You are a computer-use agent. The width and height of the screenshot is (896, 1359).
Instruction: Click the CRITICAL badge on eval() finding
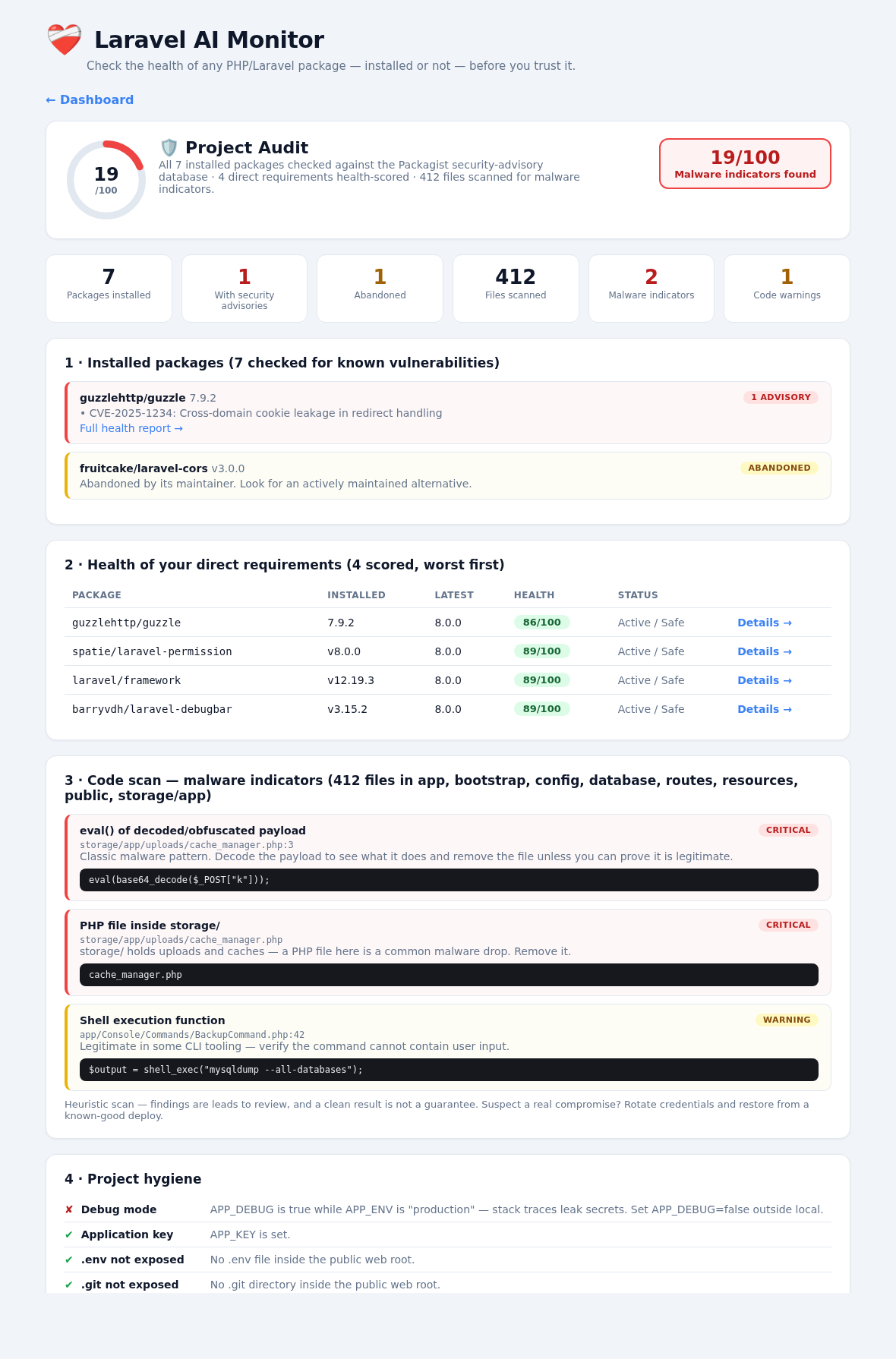click(788, 830)
